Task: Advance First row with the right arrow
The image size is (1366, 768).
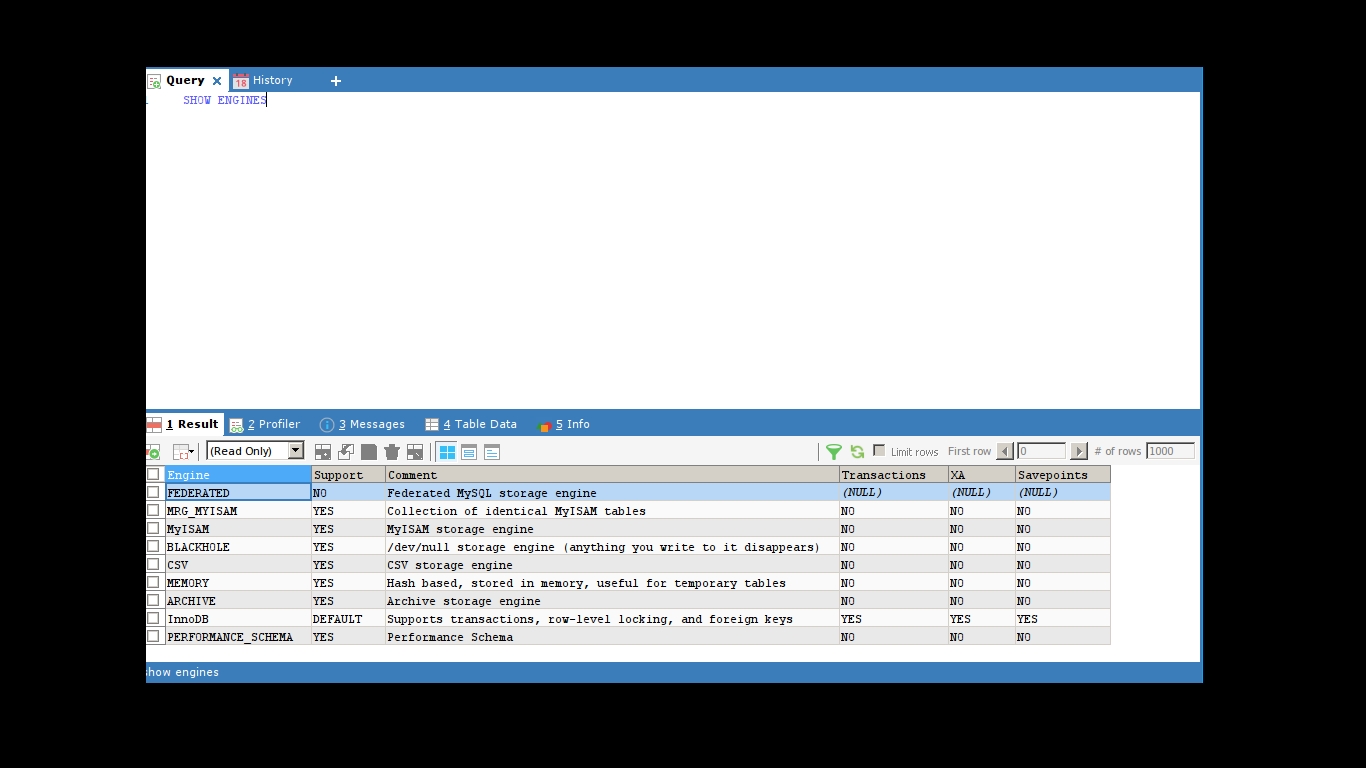Action: pyautogui.click(x=1078, y=451)
